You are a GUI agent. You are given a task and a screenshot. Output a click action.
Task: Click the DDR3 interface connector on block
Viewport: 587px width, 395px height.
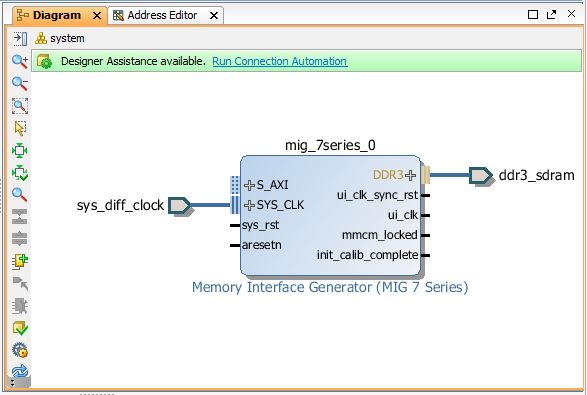426,175
